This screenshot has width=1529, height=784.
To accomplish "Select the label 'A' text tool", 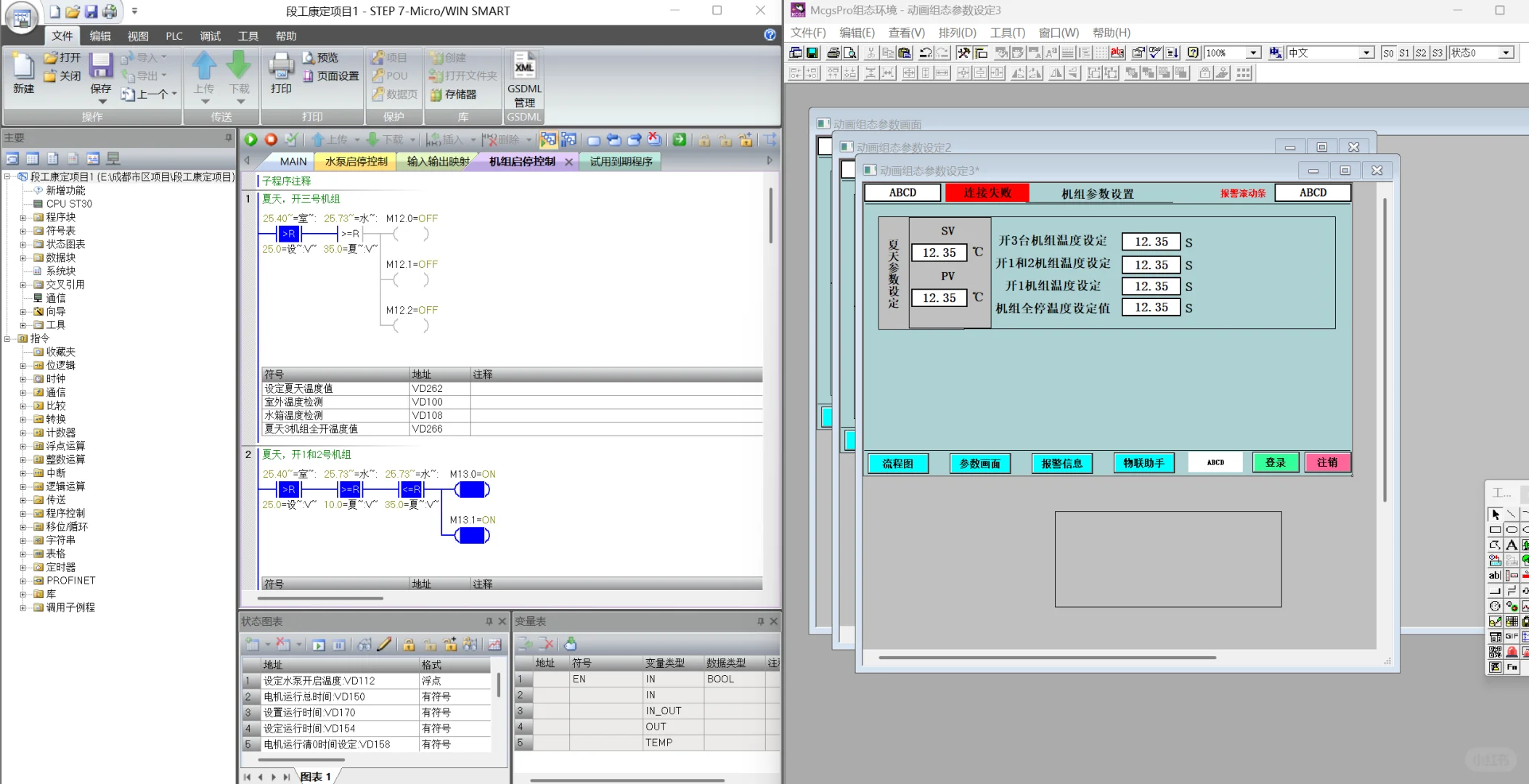I will click(x=1511, y=544).
